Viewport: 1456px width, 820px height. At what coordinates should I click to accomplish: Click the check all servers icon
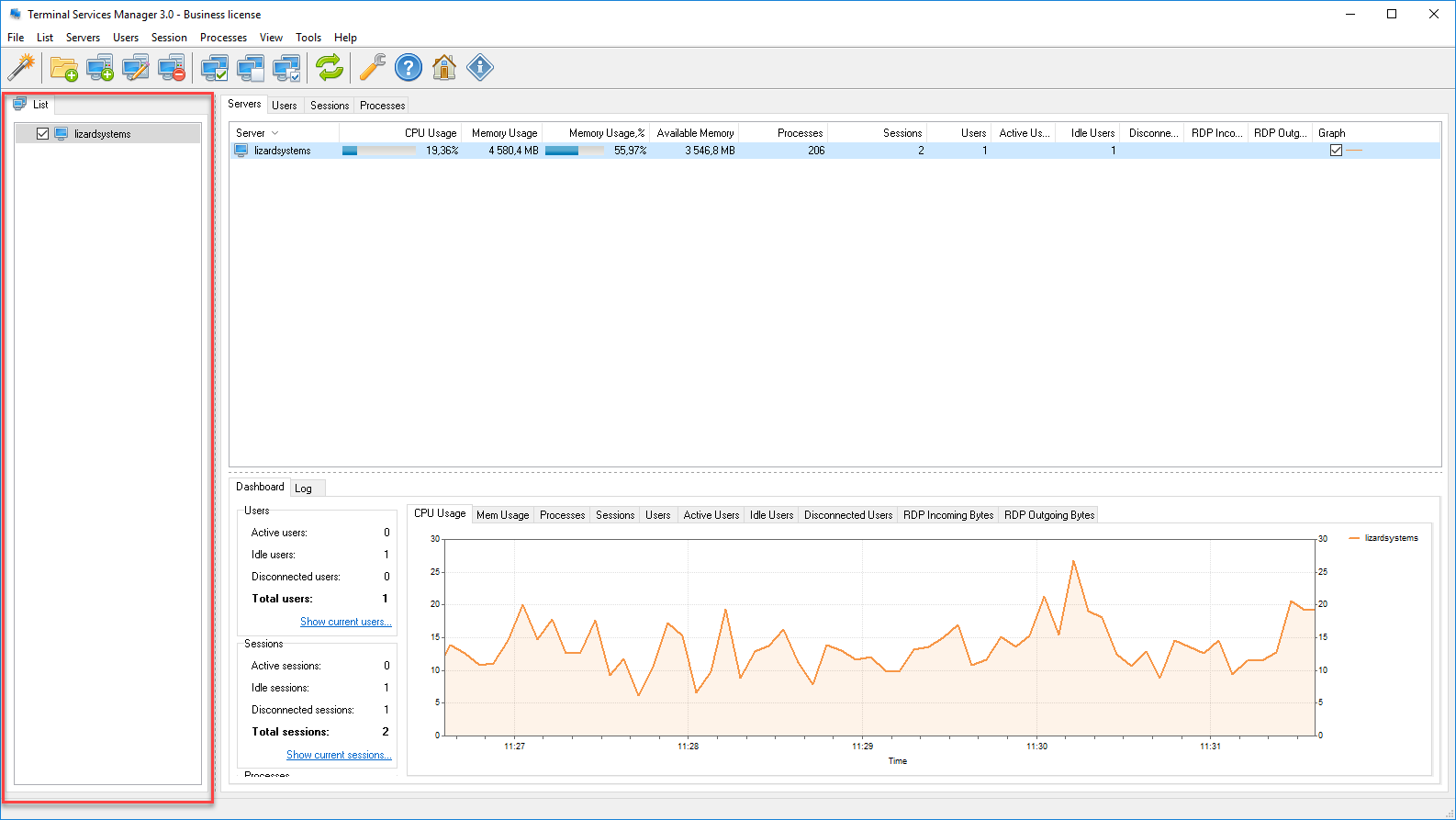click(214, 67)
